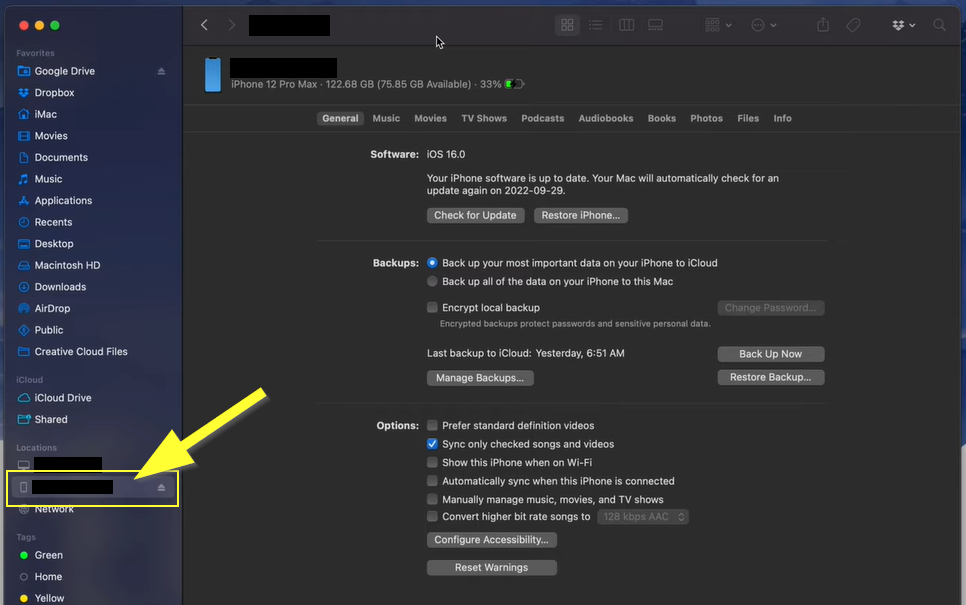Open the General tab

tap(340, 118)
